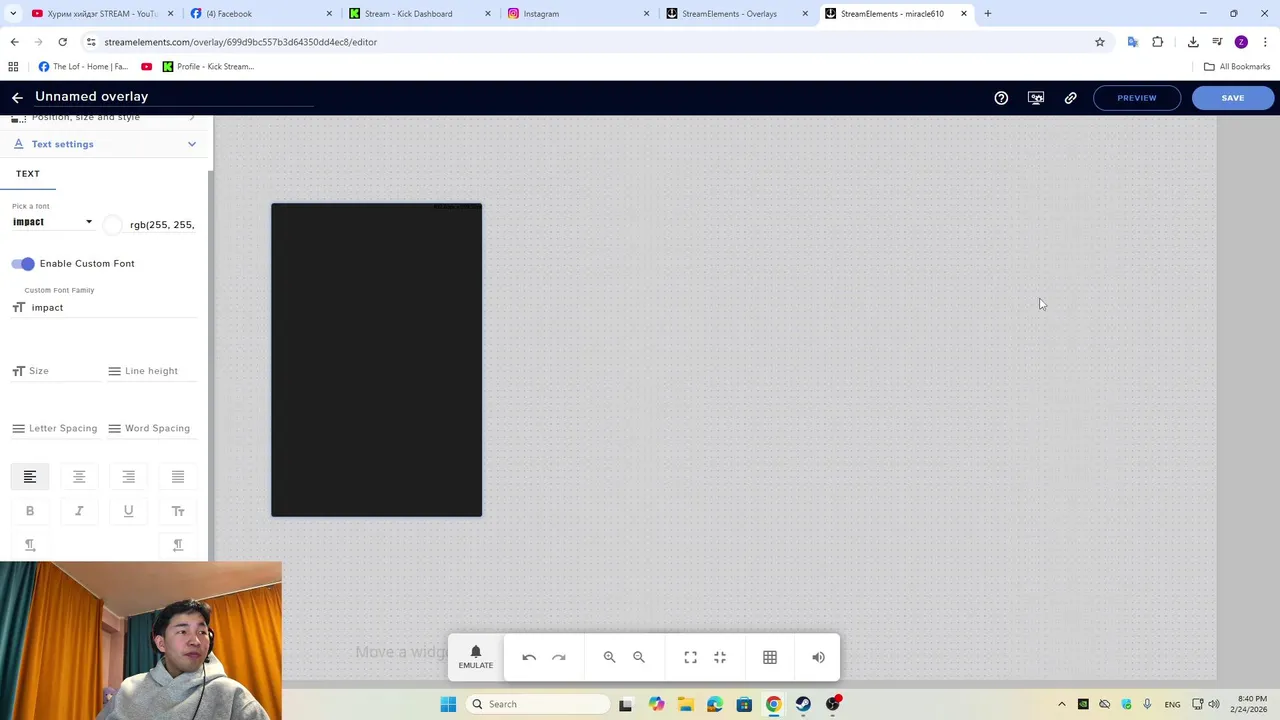Click the address bar URL
The image size is (1280, 720).
pyautogui.click(x=240, y=42)
